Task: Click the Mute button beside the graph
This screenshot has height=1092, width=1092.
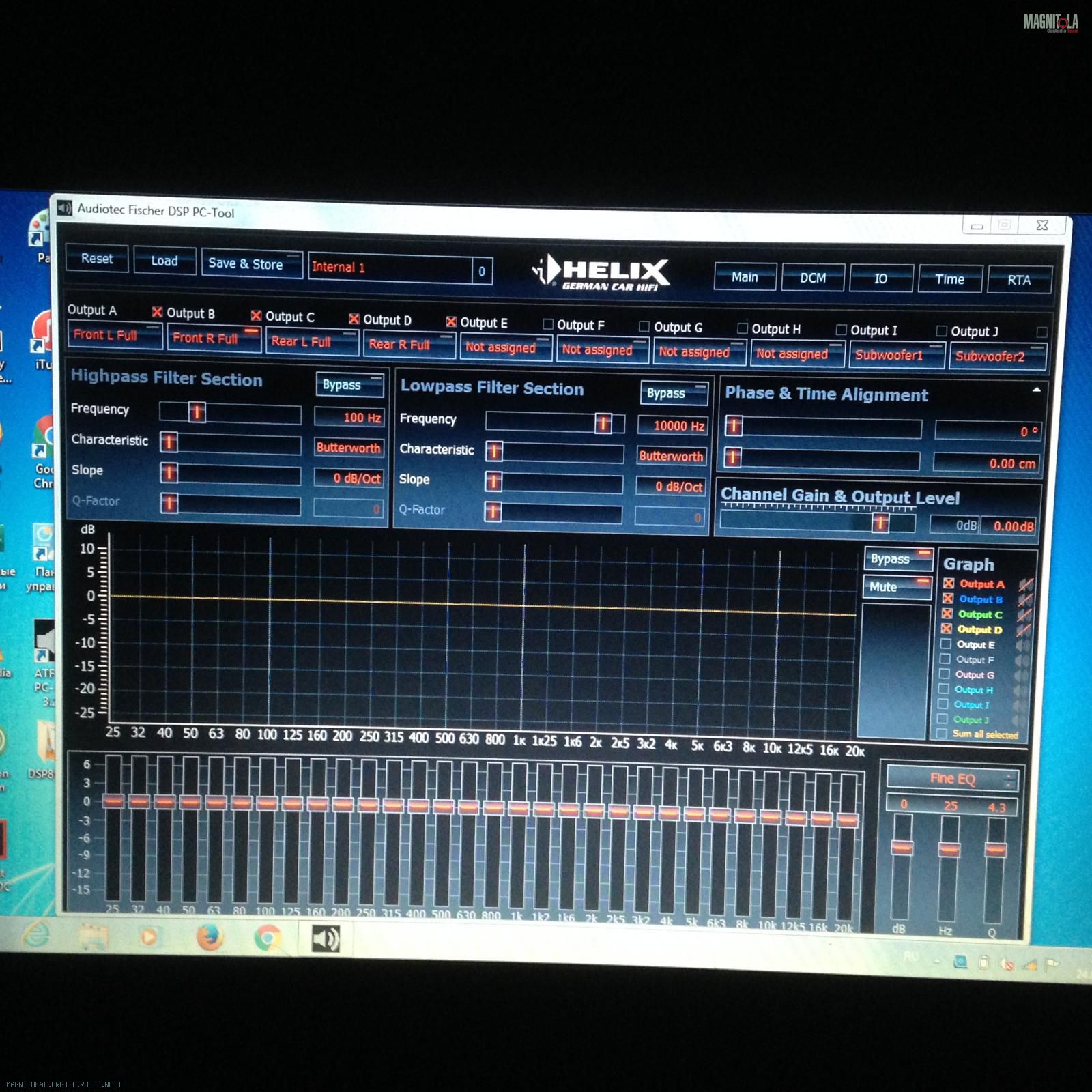Action: point(897,587)
